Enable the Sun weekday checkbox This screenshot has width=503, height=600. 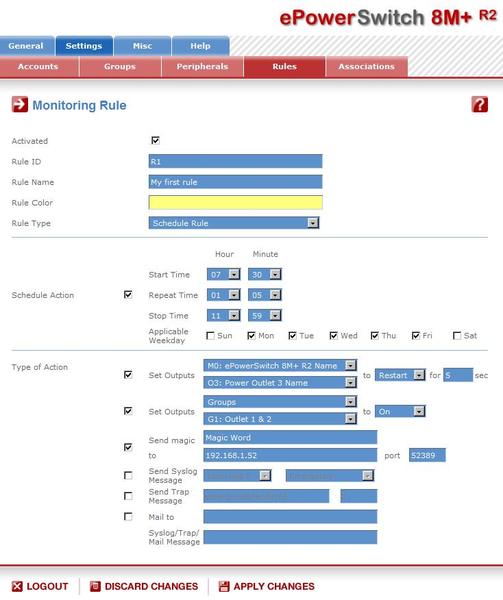point(210,336)
